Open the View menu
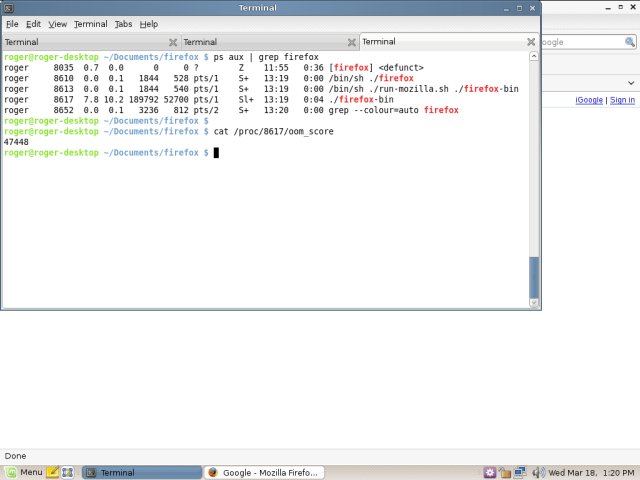Viewport: 640px width, 480px height. click(x=58, y=23)
